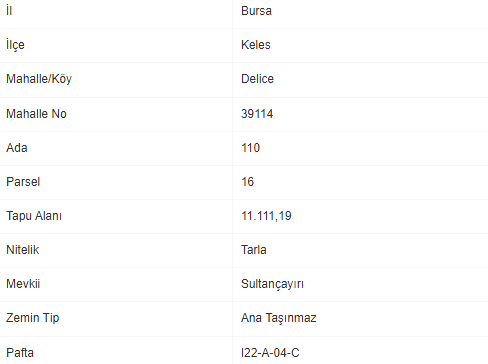Select the Mahalle No value 39114
Image resolution: width=488 pixels, height=364 pixels.
(x=257, y=114)
